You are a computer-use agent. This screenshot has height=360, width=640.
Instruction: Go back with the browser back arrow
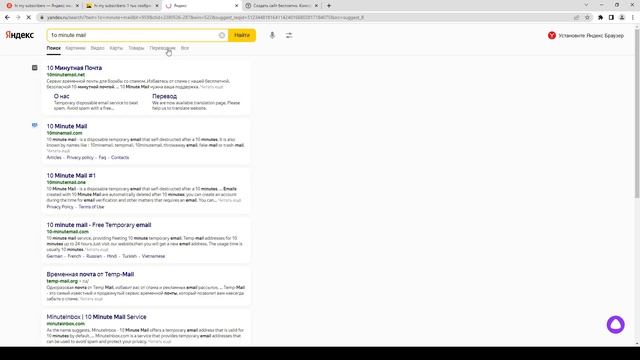[x=7, y=18]
